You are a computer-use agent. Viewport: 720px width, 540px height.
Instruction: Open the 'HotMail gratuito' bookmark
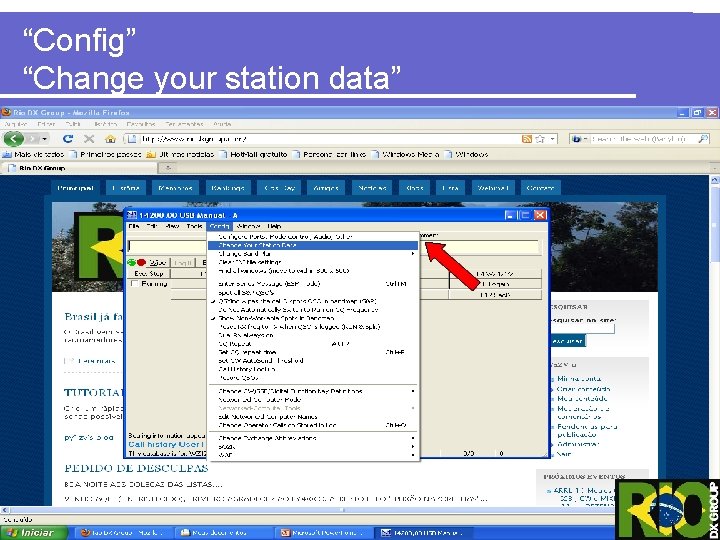click(253, 154)
